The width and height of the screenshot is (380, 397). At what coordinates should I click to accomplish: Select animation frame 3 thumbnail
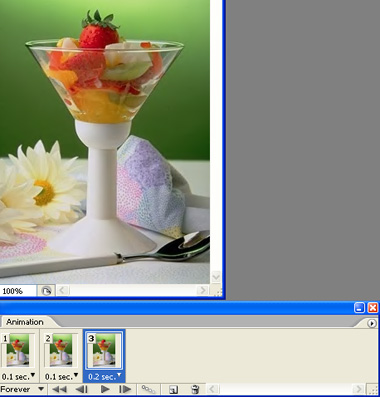(x=104, y=350)
